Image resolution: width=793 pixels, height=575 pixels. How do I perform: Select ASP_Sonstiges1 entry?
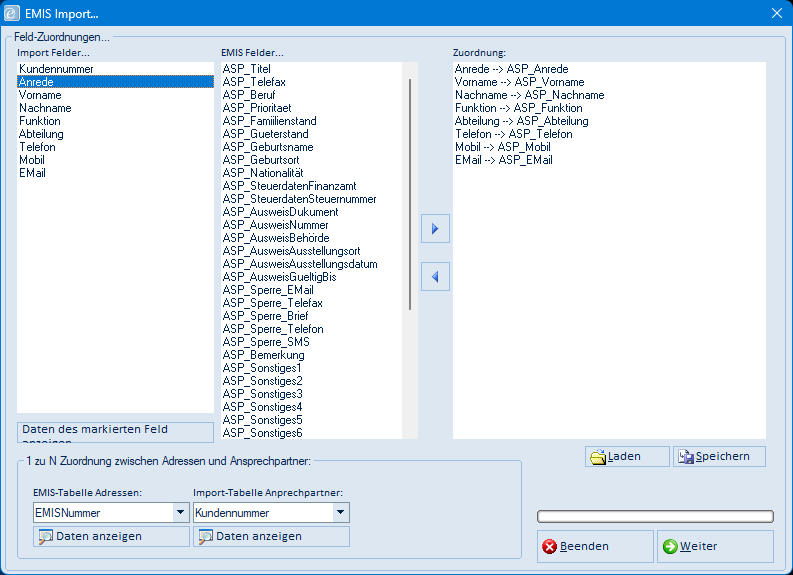312,368
